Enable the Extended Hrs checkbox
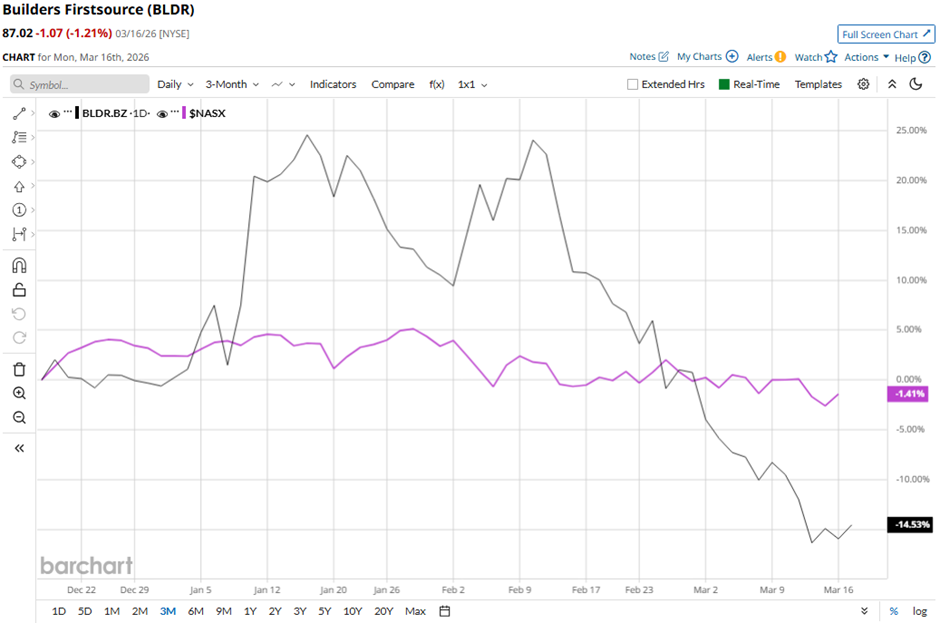 pos(632,85)
